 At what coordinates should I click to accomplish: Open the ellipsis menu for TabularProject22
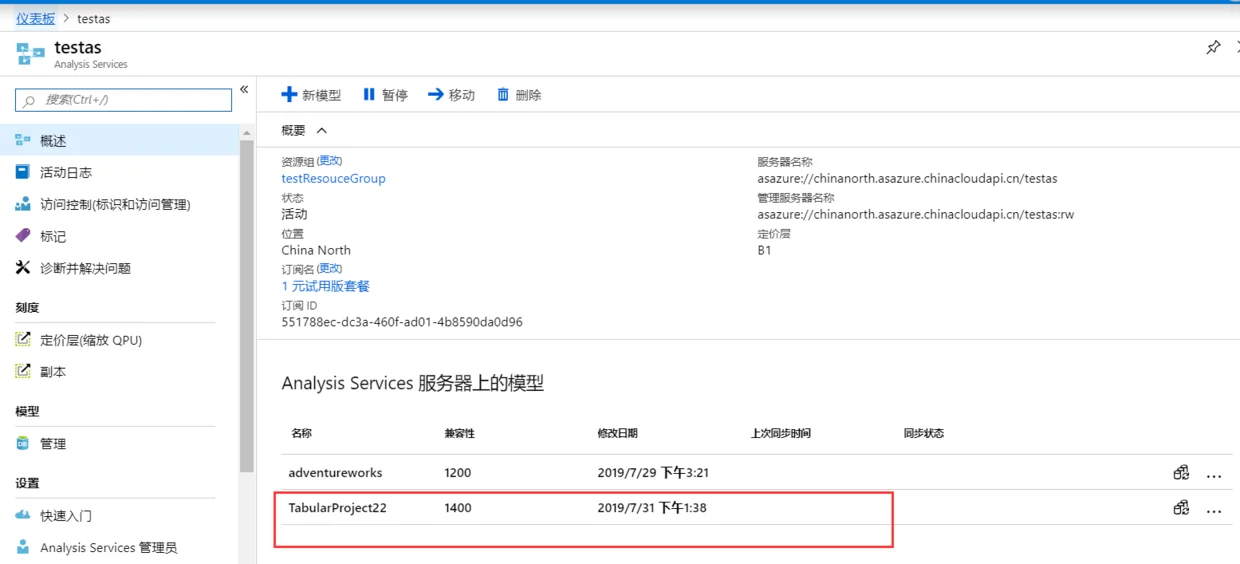point(1214,511)
